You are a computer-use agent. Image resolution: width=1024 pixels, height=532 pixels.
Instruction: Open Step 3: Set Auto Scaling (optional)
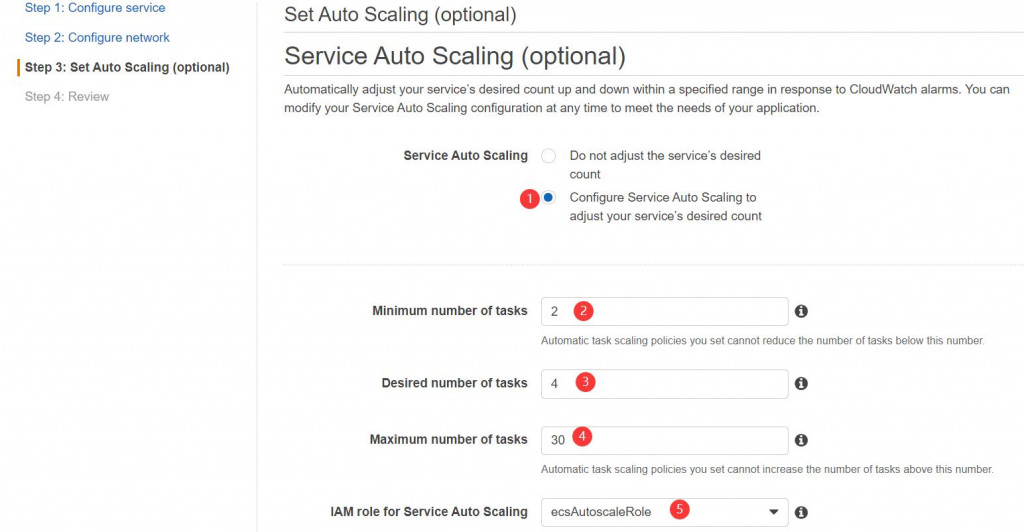(127, 67)
